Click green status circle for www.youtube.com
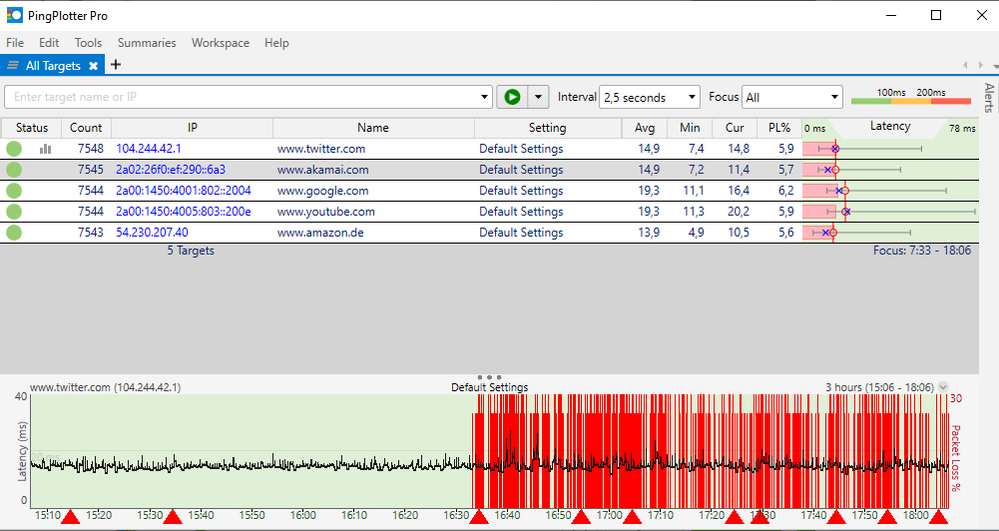999x531 pixels. (14, 212)
